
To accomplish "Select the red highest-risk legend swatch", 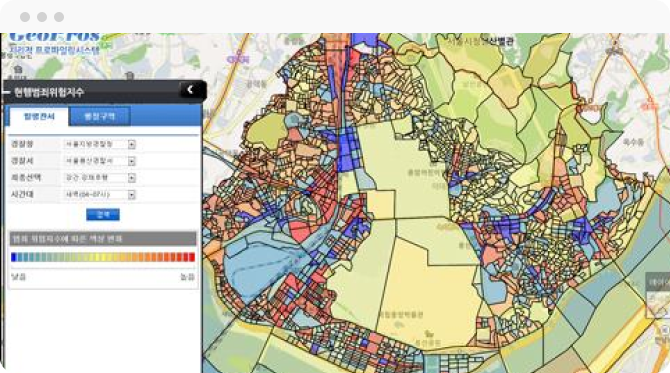I will 192,257.
